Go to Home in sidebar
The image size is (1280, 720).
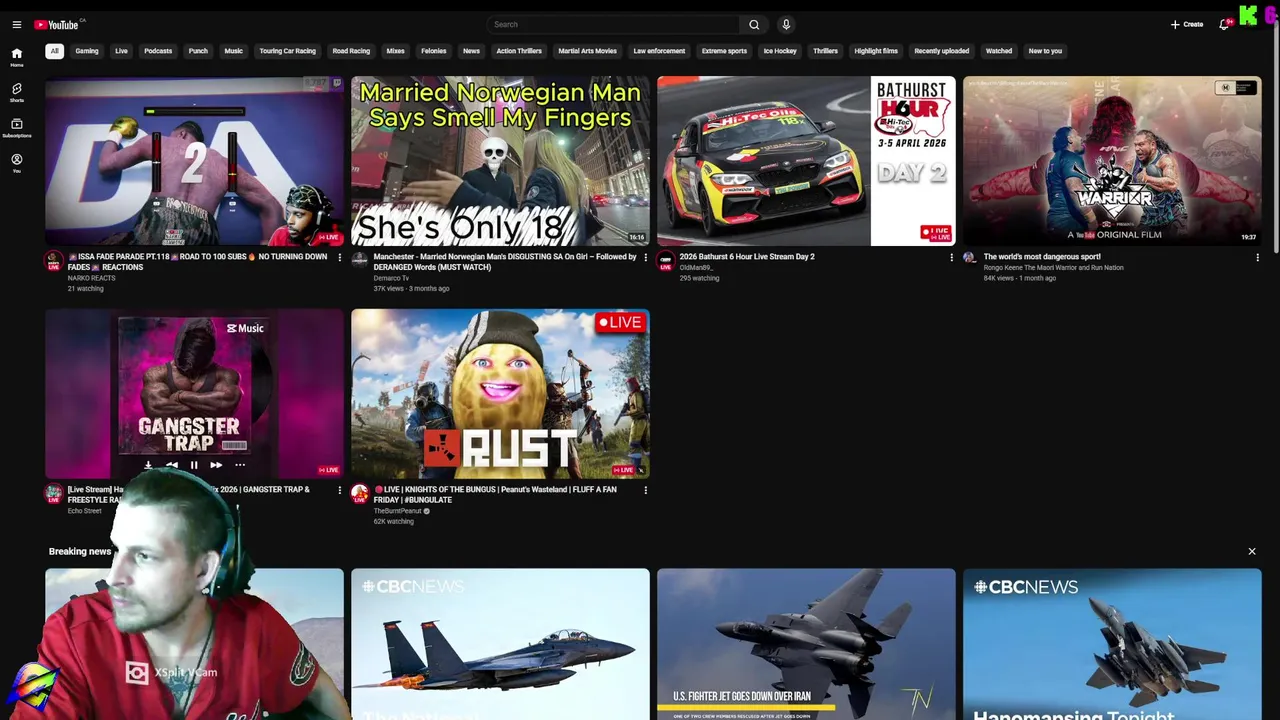[x=16, y=57]
